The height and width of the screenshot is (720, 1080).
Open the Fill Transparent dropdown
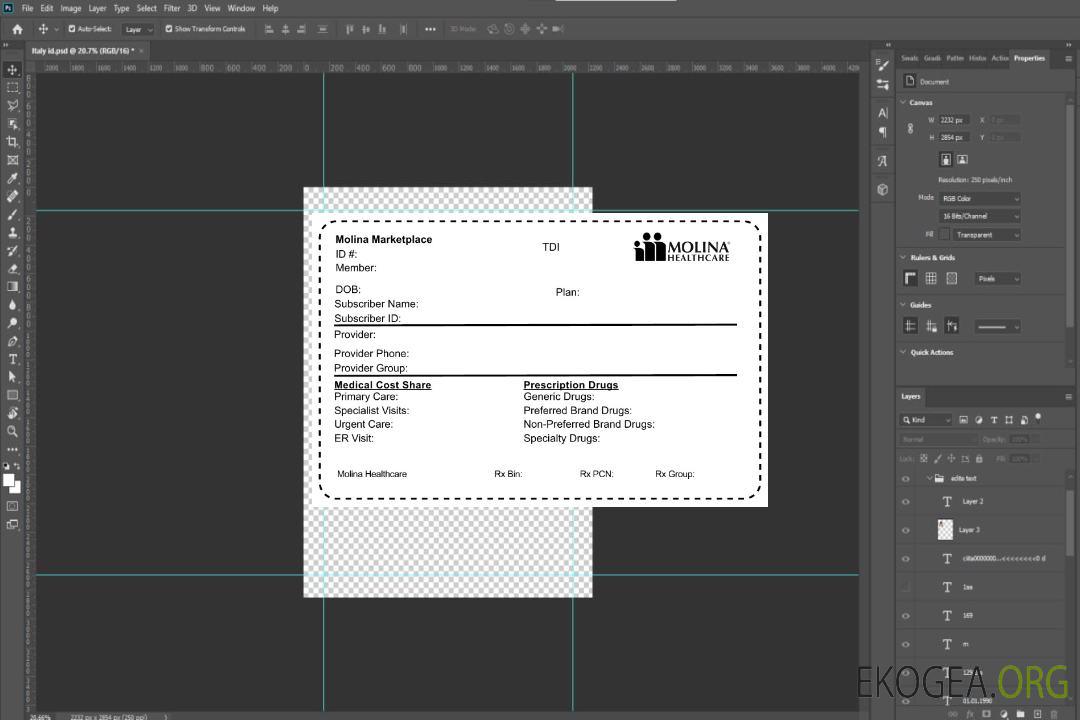[x=987, y=235]
